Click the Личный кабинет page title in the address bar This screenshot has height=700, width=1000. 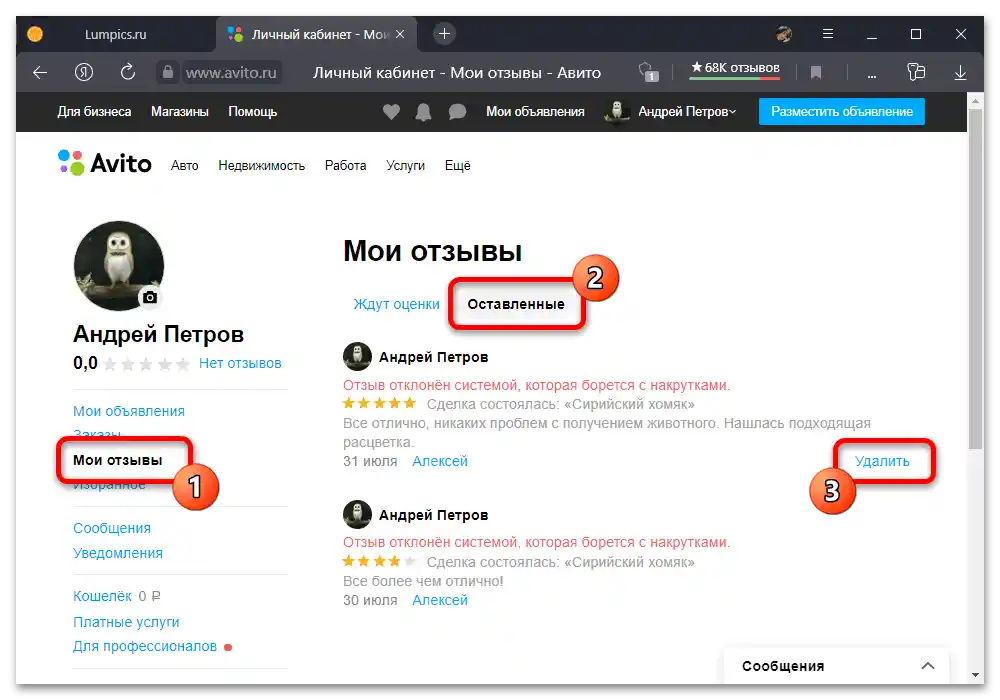(x=457, y=73)
